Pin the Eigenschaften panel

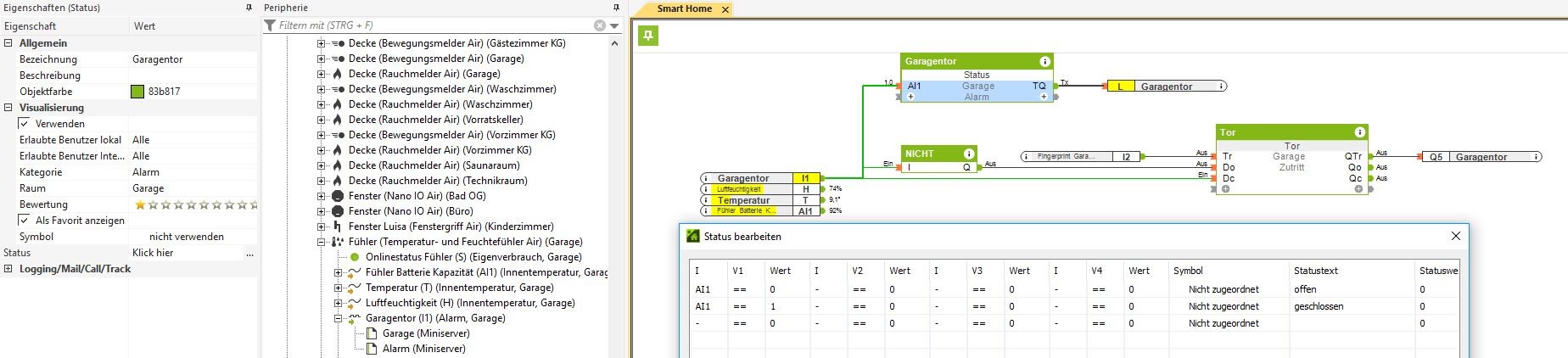[x=249, y=8]
